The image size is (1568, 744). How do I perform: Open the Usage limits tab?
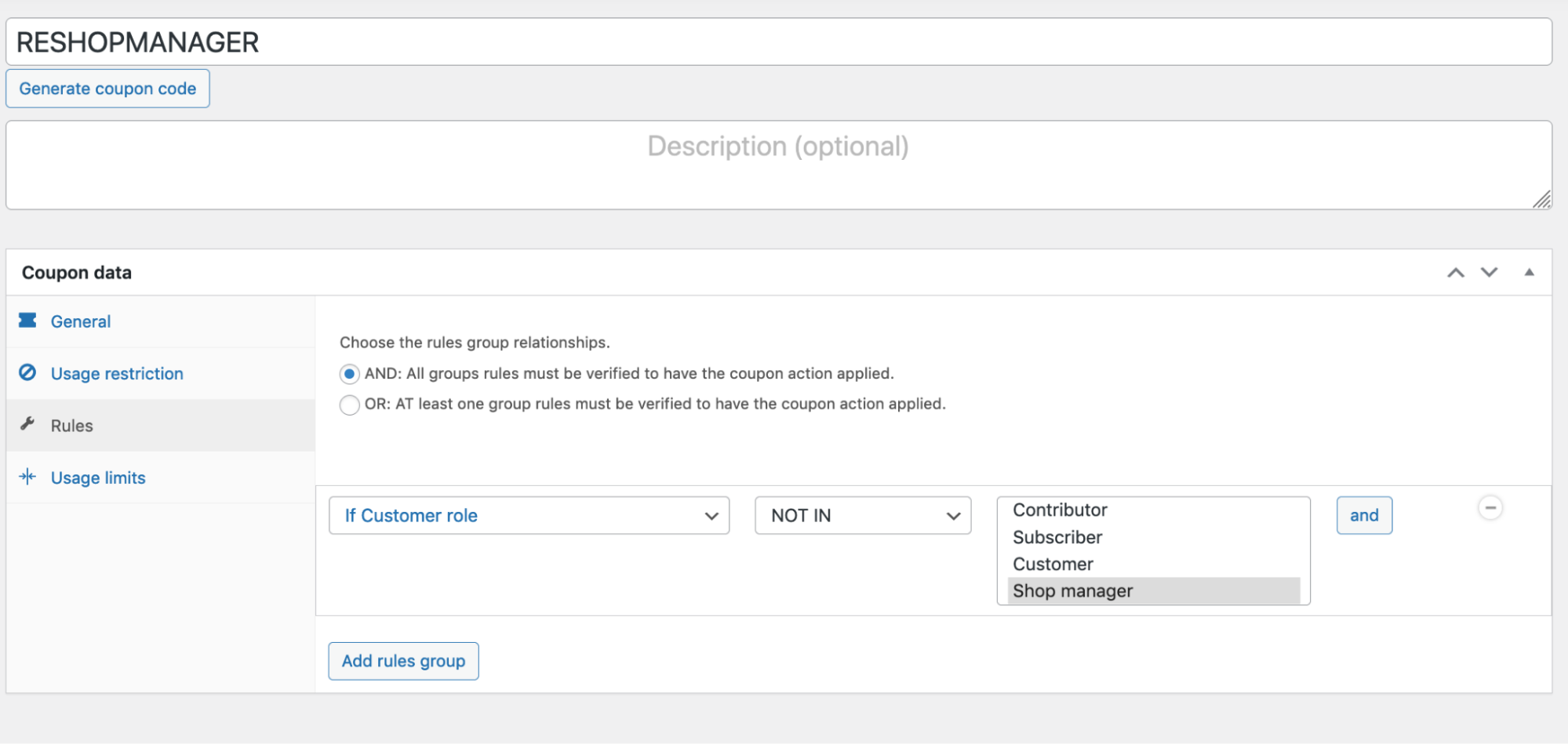pos(97,477)
